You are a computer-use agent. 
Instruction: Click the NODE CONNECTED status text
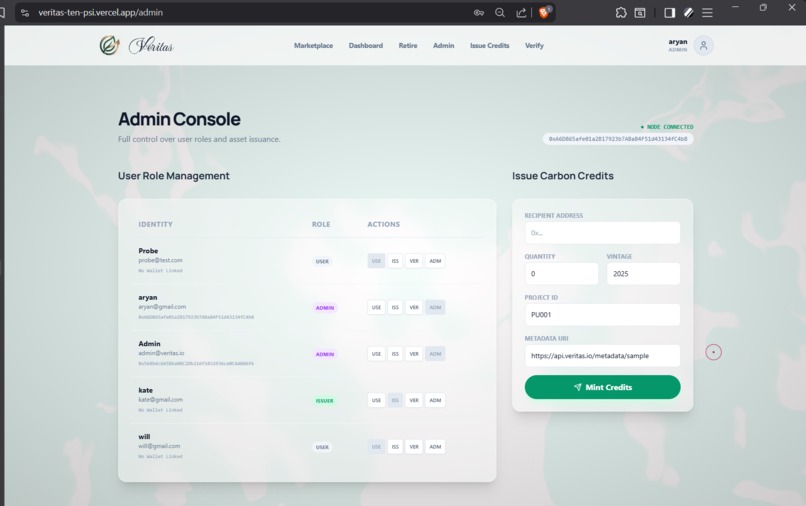pyautogui.click(x=670, y=127)
